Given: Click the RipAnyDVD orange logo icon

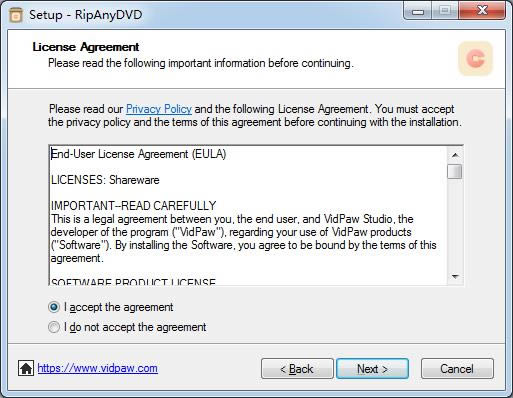Looking at the screenshot, I should [475, 59].
